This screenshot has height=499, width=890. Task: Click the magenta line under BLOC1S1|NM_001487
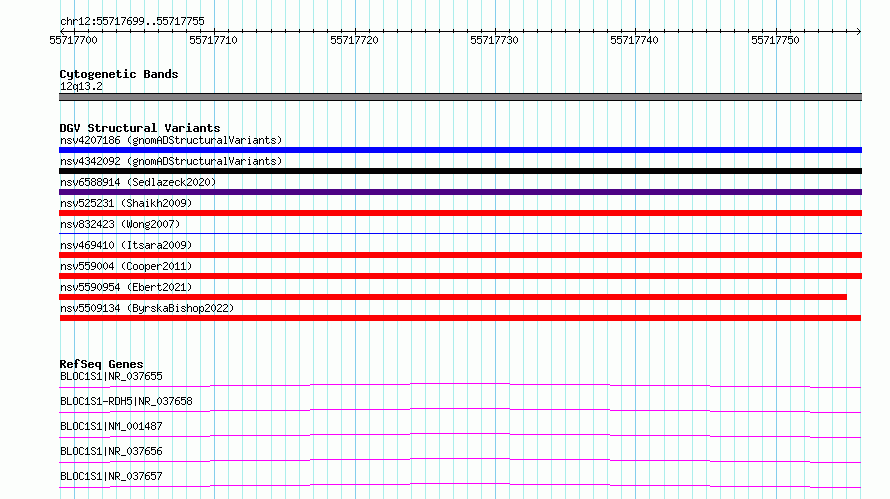[460, 435]
